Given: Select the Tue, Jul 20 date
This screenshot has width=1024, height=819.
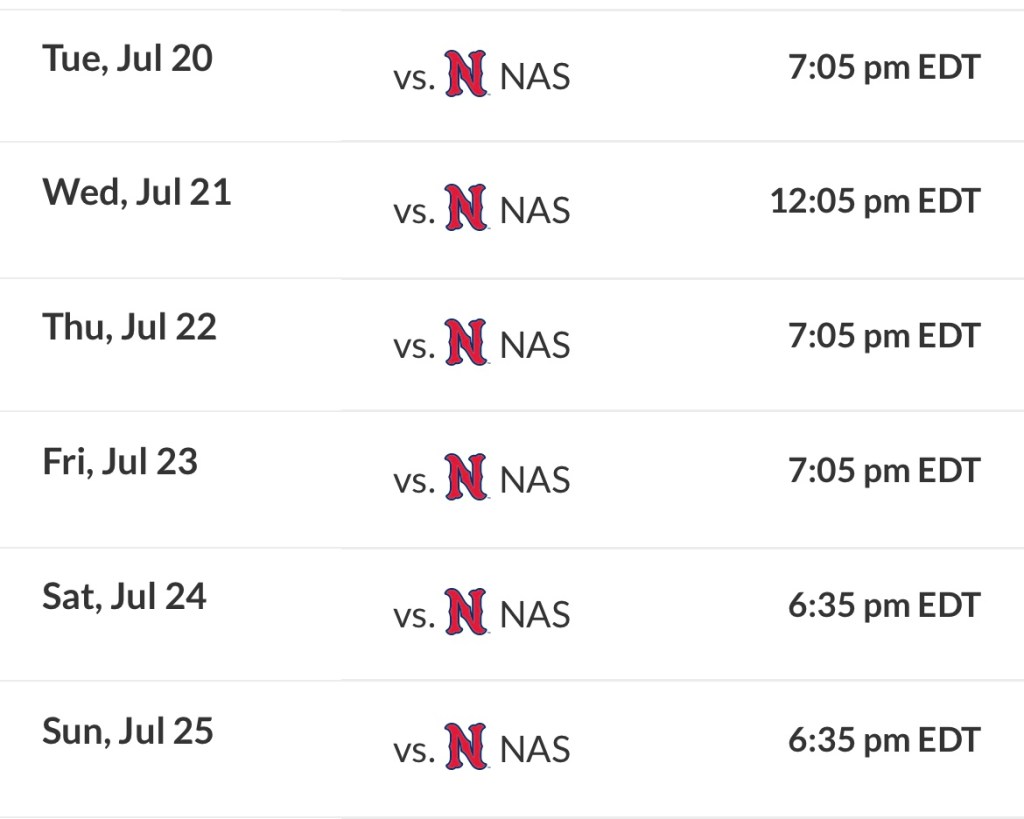Looking at the screenshot, I should 127,59.
